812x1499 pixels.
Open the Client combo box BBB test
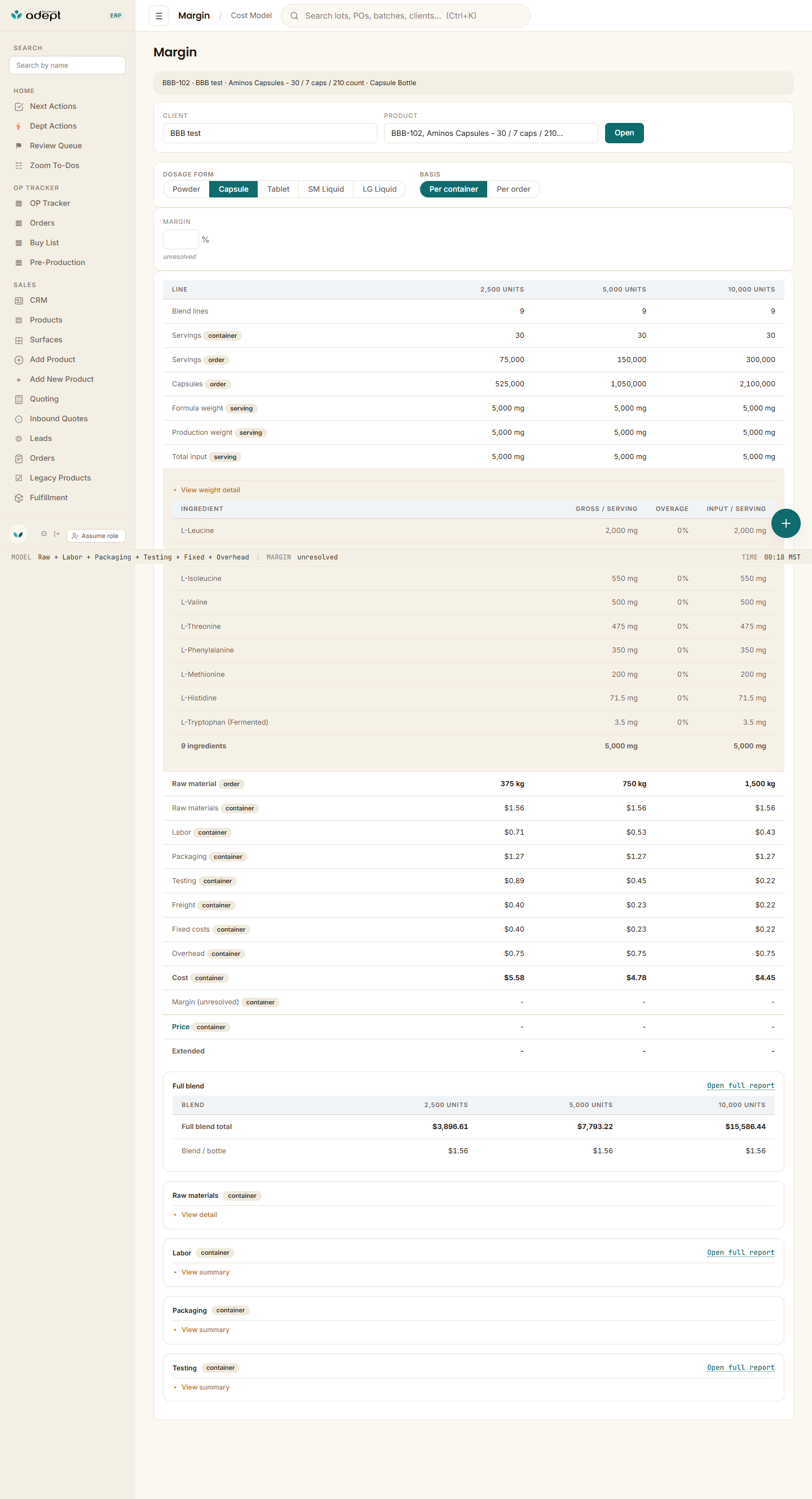[270, 133]
